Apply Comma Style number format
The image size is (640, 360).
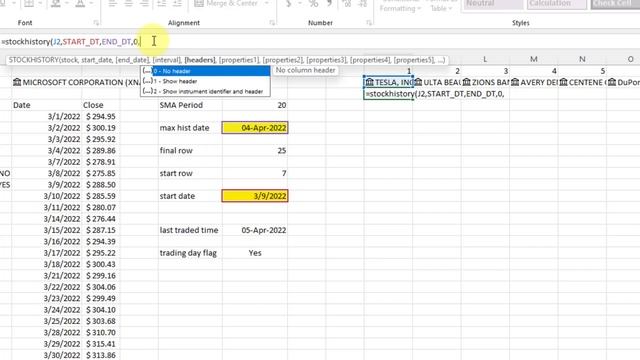coord(330,4)
